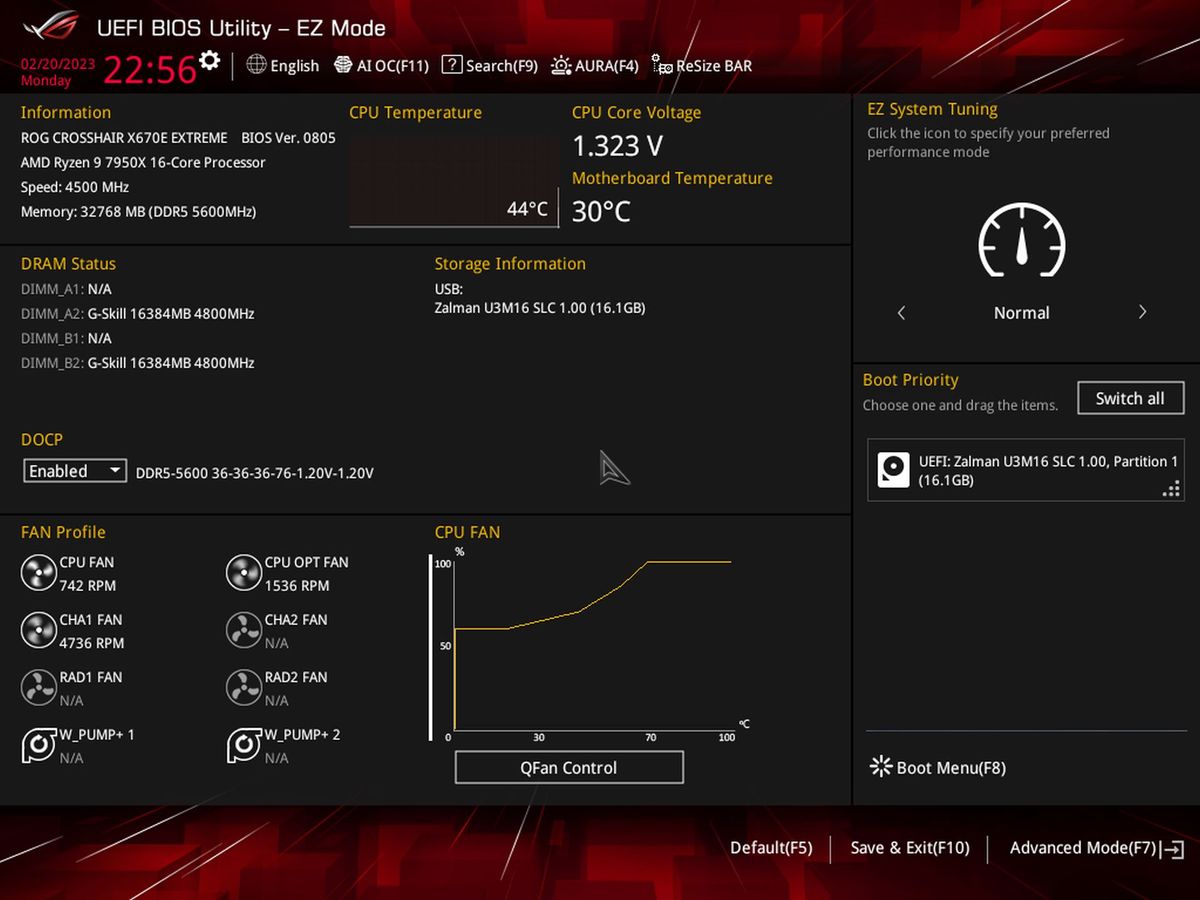
Task: Click the EZ System Tuning gauge
Action: pos(1021,240)
